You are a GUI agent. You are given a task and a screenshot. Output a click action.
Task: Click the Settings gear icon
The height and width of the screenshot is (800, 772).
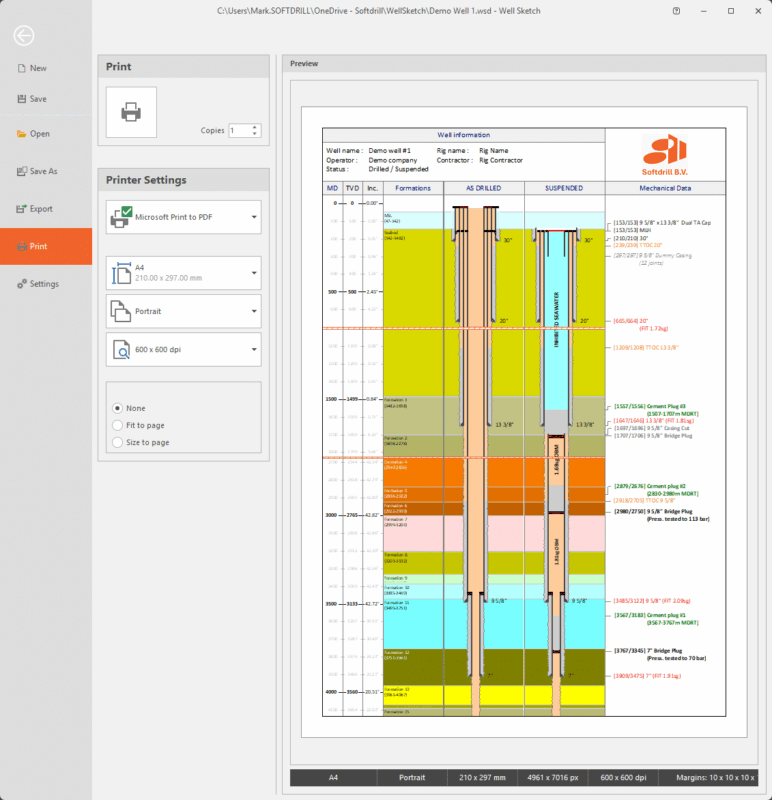[x=21, y=284]
